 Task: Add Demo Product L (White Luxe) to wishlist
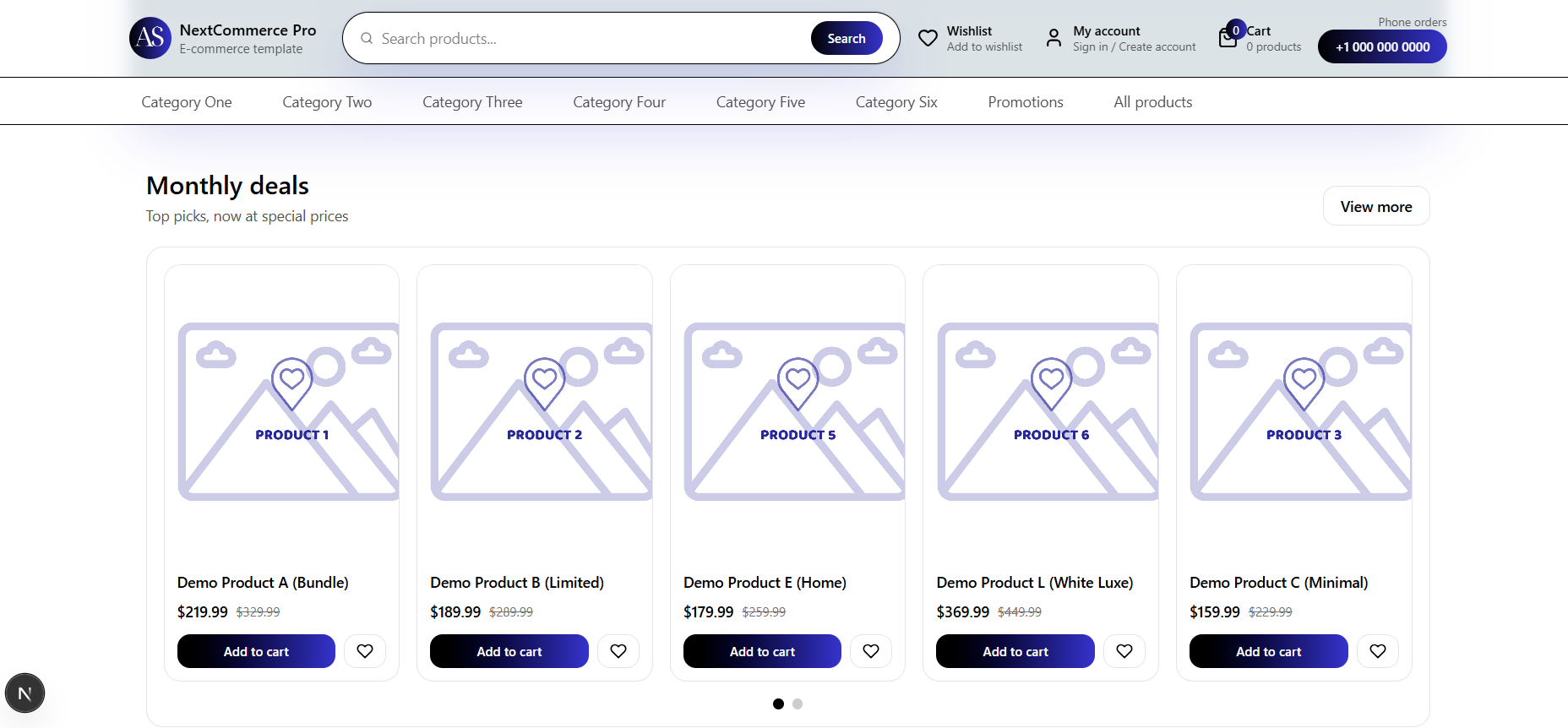click(1124, 651)
